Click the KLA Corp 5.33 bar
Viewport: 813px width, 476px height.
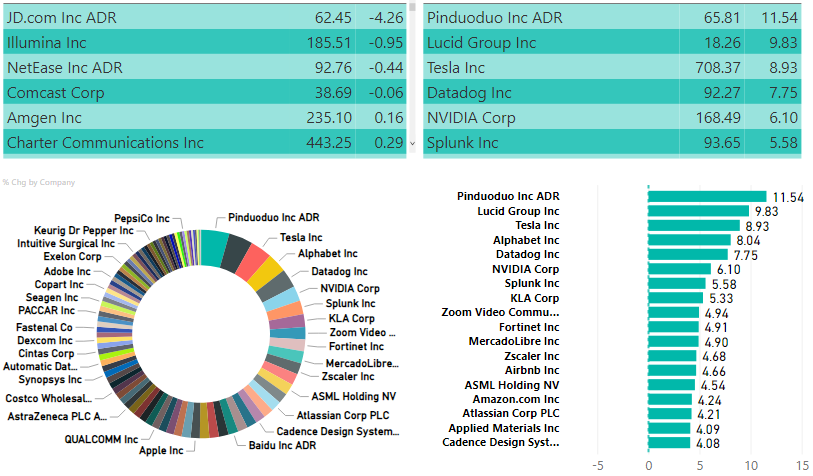(x=676, y=298)
